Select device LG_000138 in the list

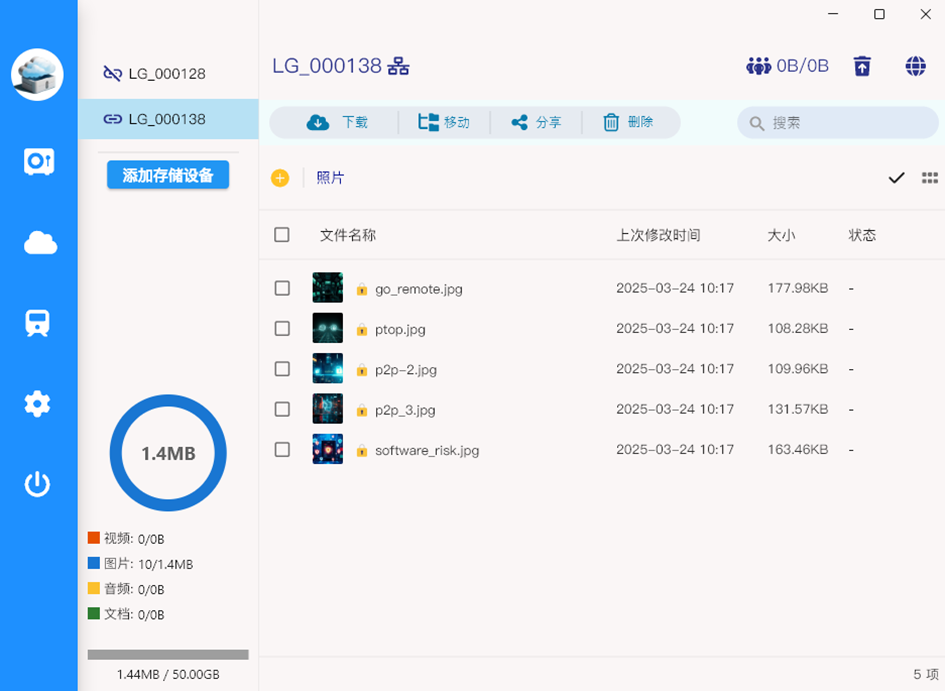pos(168,119)
